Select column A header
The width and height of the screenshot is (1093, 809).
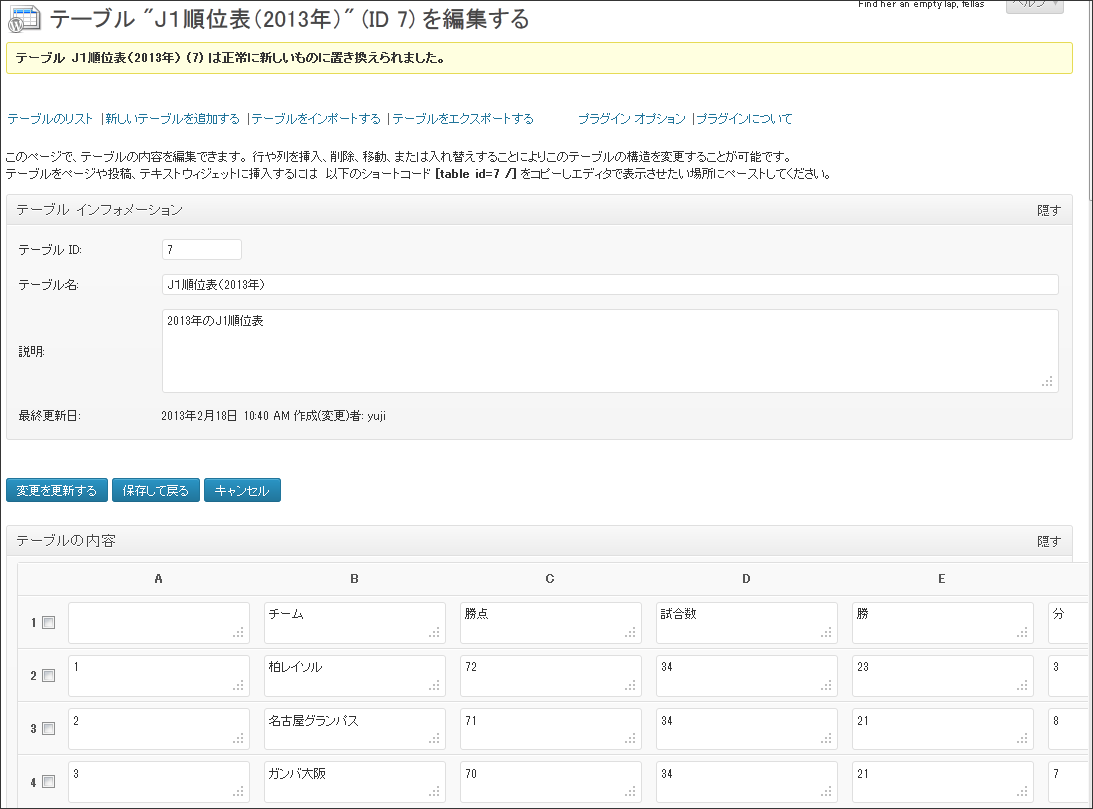(x=158, y=579)
